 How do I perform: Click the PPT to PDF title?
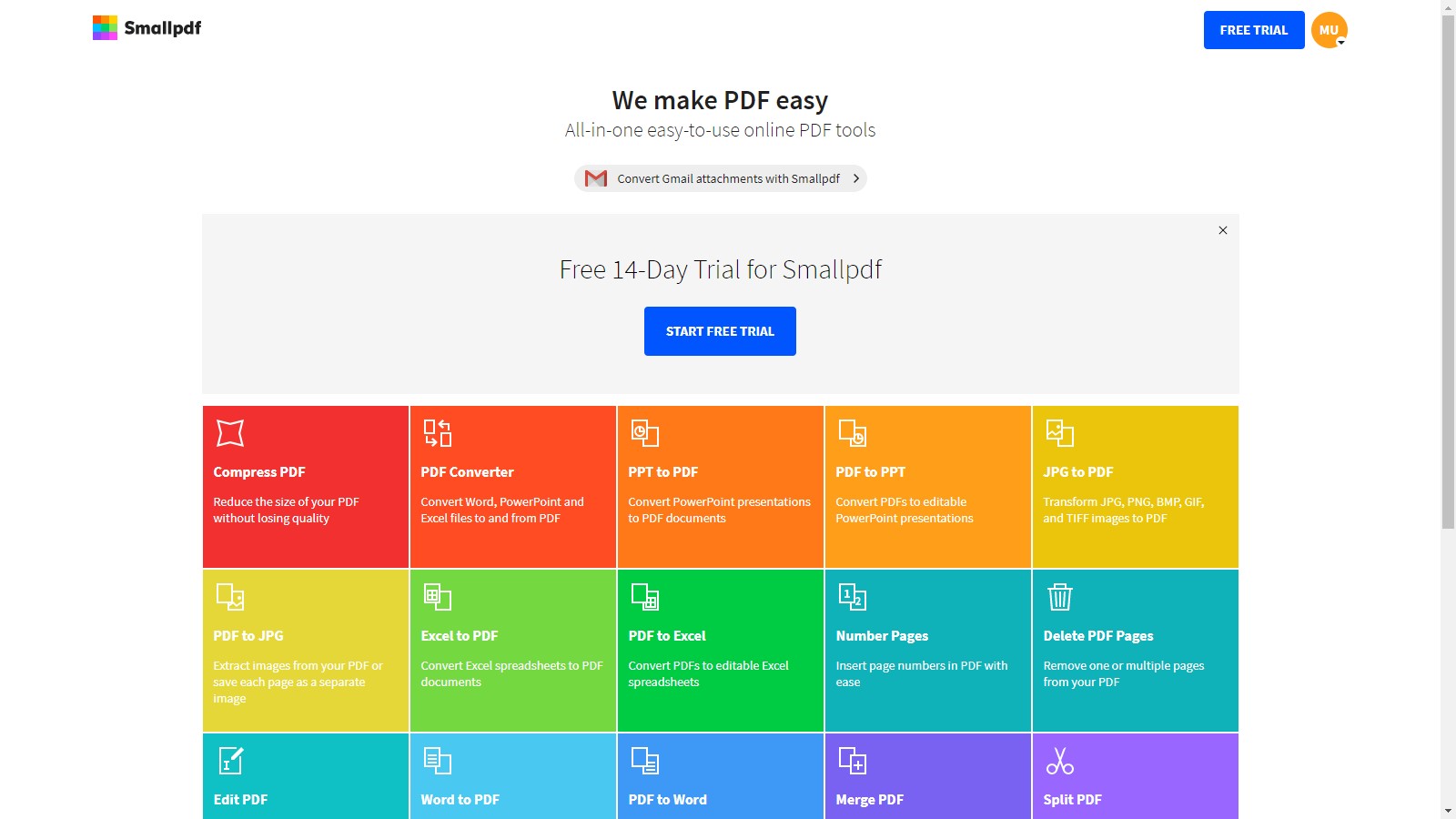click(663, 472)
